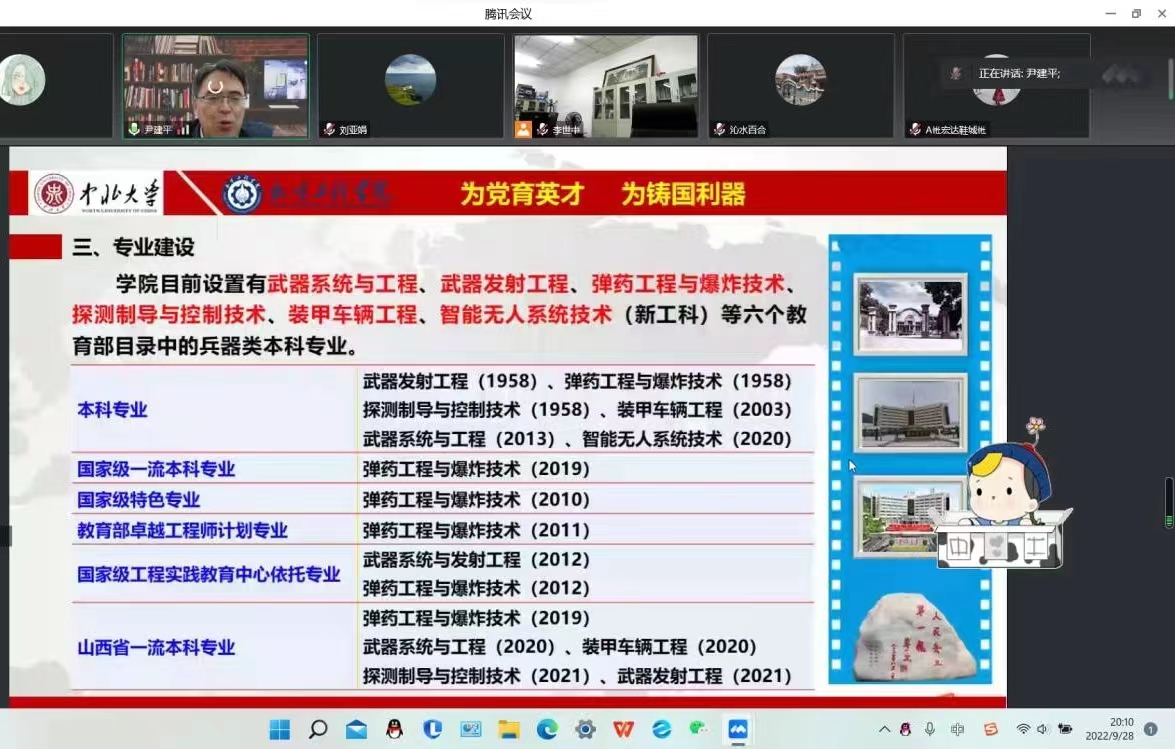Select participant 刘亚娟 video tile

click(410, 86)
